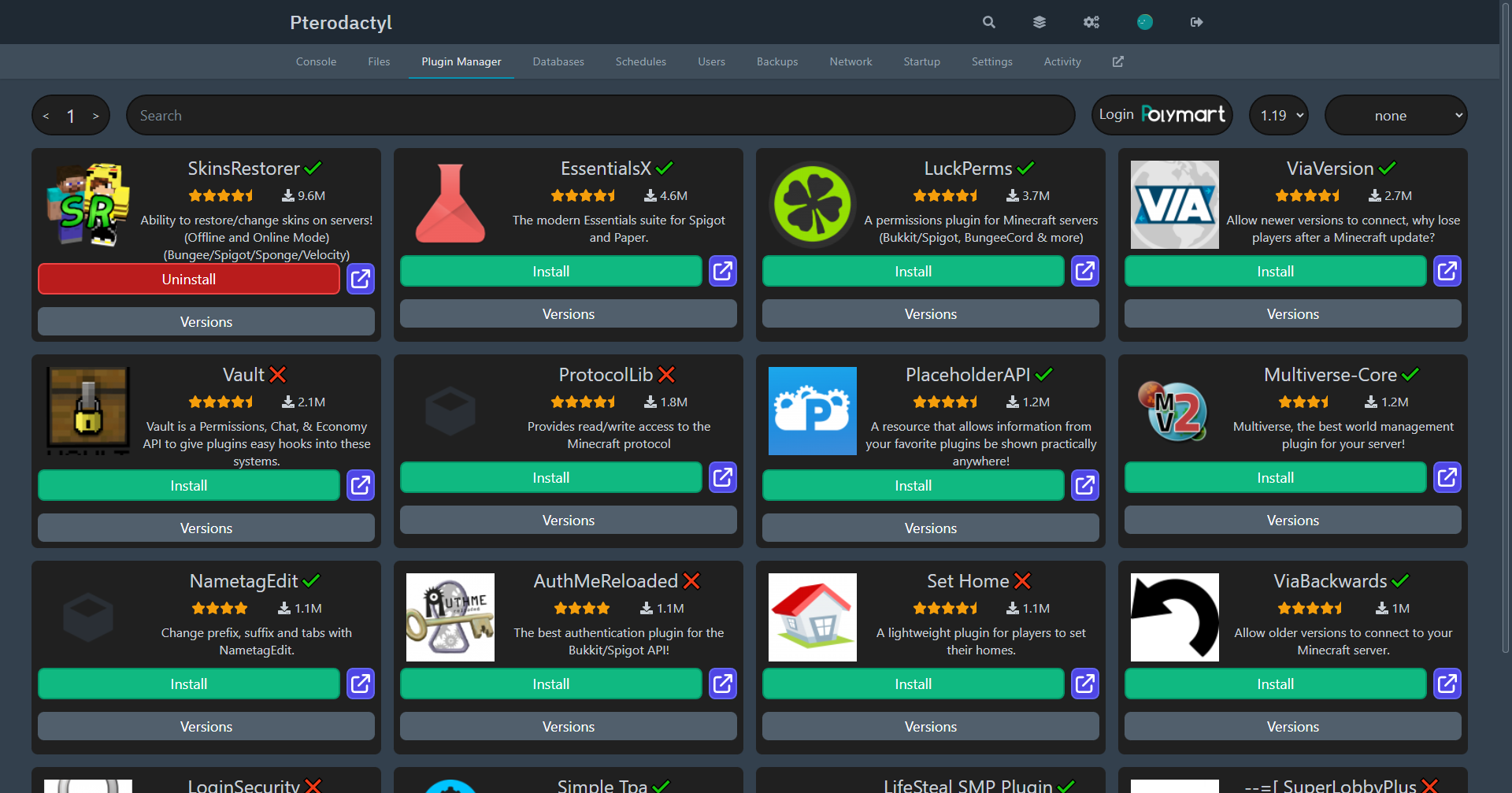
Task: Click the plugin Search input field
Action: [x=600, y=116]
